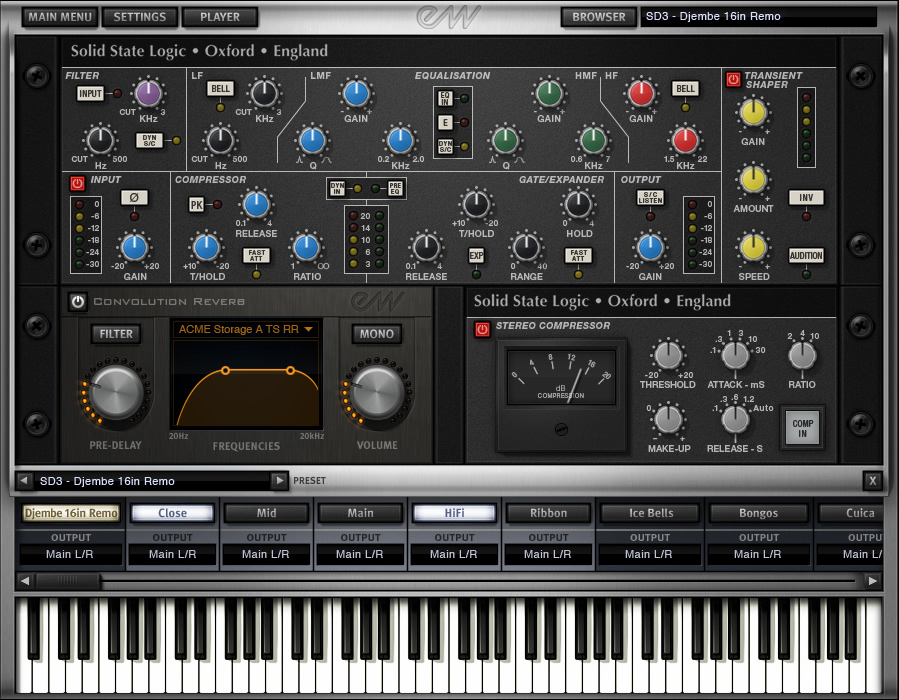The height and width of the screenshot is (700, 899).
Task: Click the right arrow of the microphone scrollbar
Action: (872, 581)
